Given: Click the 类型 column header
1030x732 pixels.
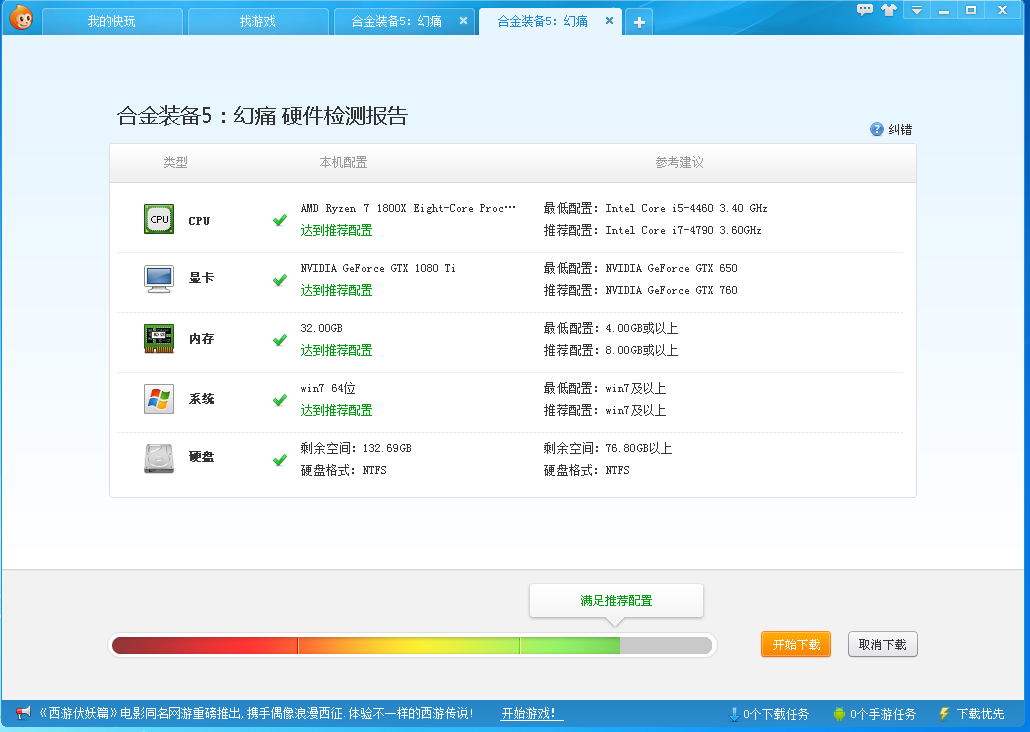Looking at the screenshot, I should [175, 162].
